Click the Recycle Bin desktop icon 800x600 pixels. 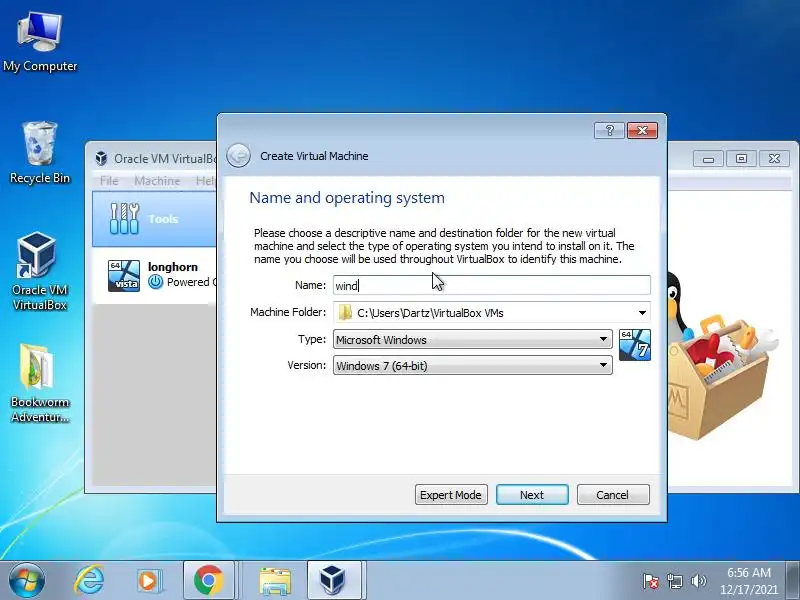click(40, 153)
